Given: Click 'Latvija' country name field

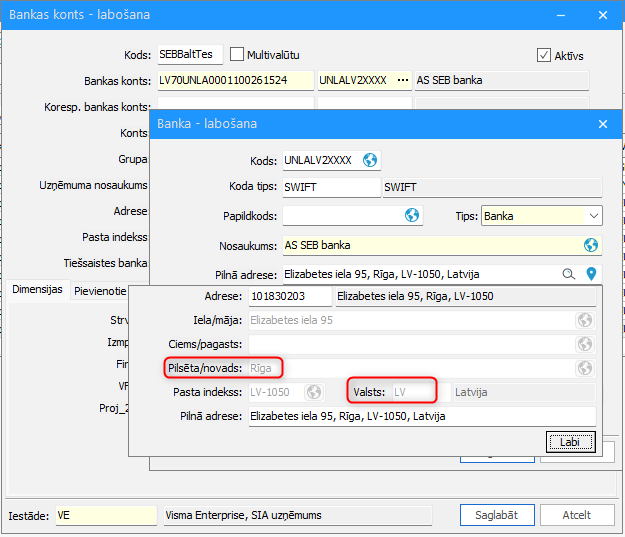Looking at the screenshot, I should pos(525,392).
